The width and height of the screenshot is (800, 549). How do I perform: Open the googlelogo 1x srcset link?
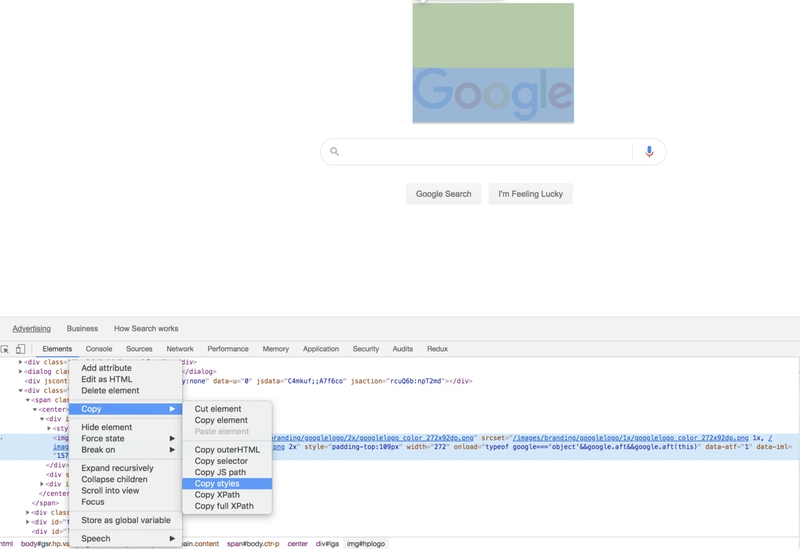pyautogui.click(x=631, y=438)
